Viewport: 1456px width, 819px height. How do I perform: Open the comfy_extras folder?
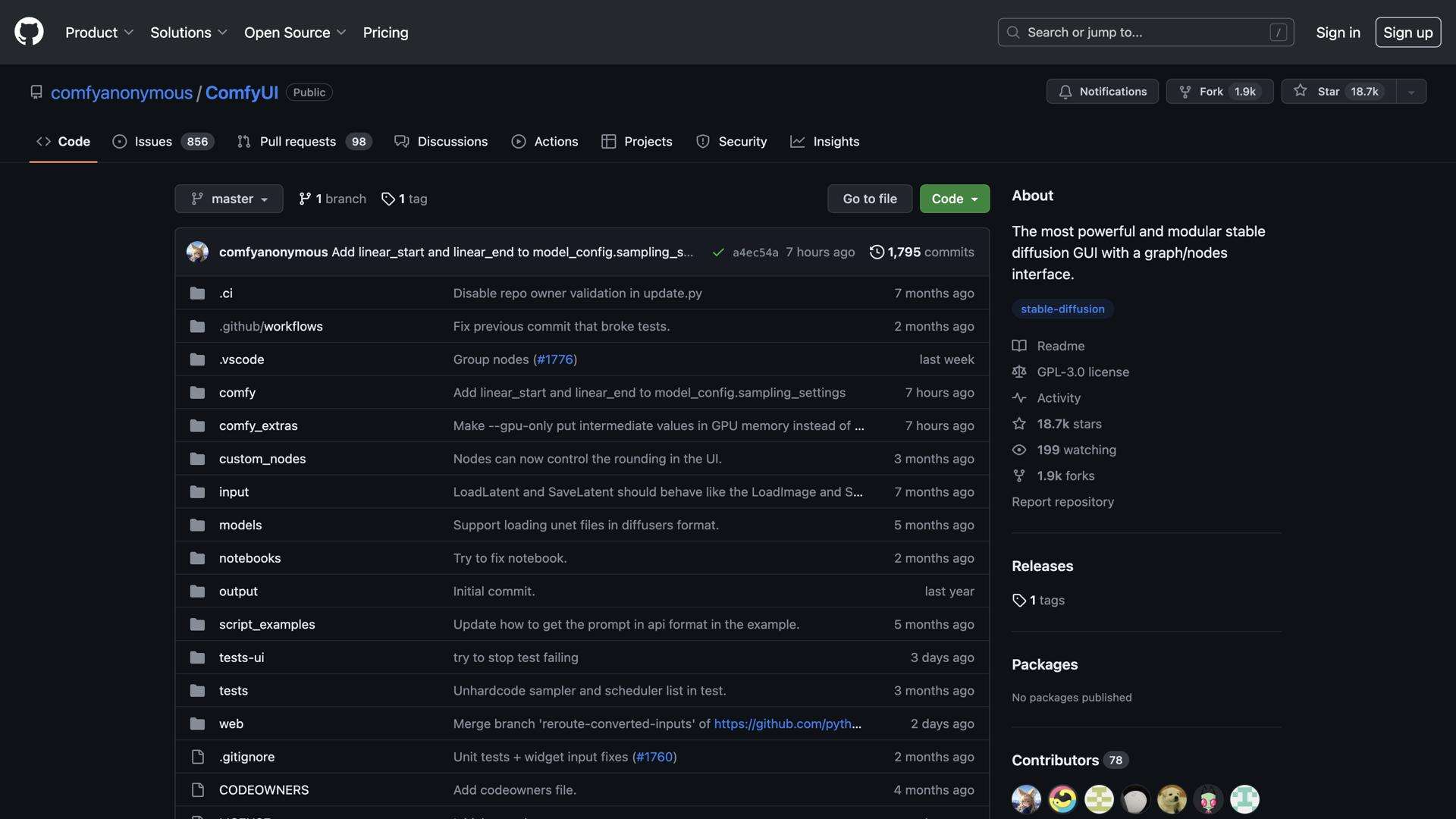pyautogui.click(x=258, y=425)
